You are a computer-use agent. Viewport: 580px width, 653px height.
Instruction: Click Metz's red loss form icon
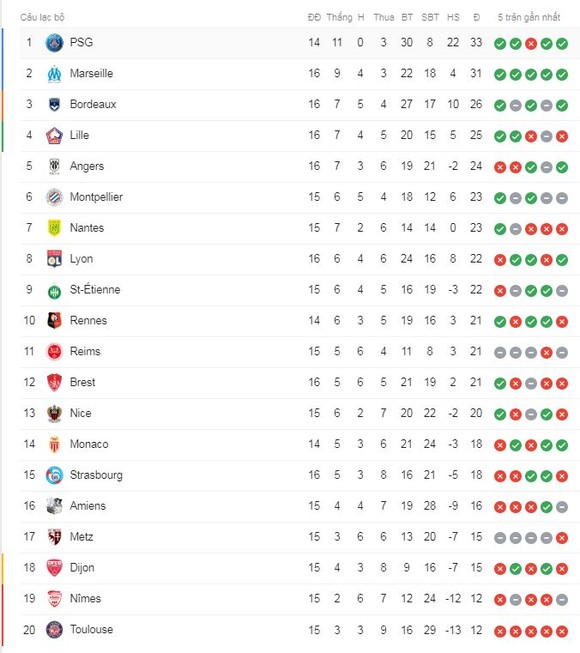pyautogui.click(x=562, y=538)
